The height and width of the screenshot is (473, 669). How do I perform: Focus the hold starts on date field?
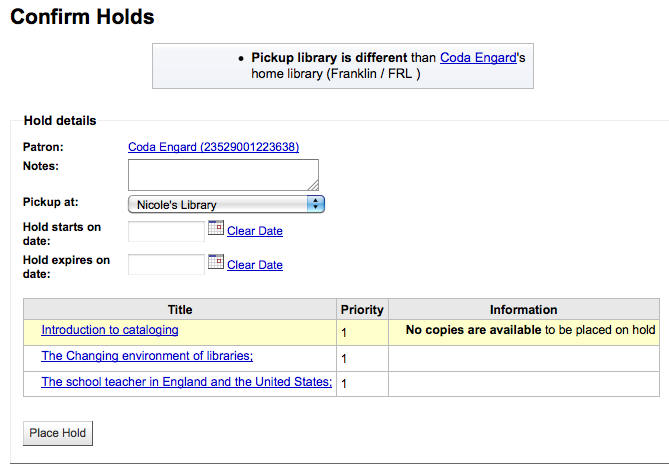click(x=166, y=231)
